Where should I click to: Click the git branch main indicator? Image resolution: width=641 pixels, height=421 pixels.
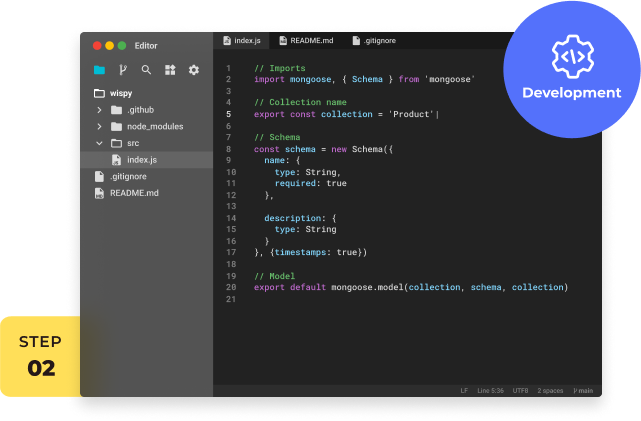pos(583,390)
